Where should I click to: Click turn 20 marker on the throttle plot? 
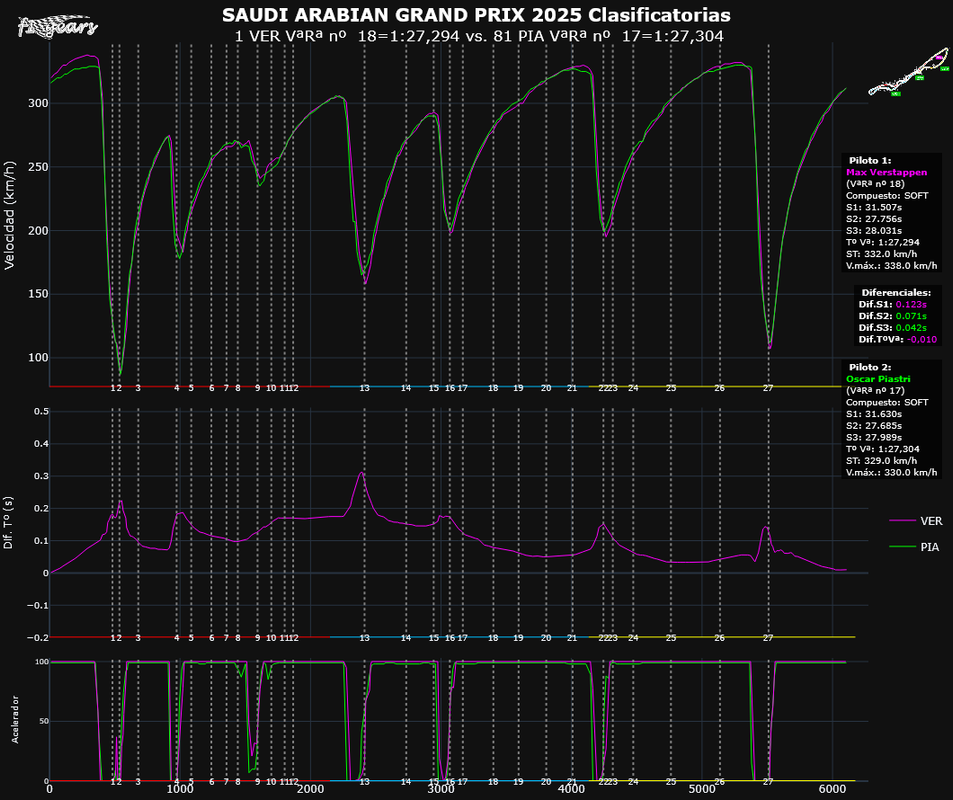coord(546,782)
